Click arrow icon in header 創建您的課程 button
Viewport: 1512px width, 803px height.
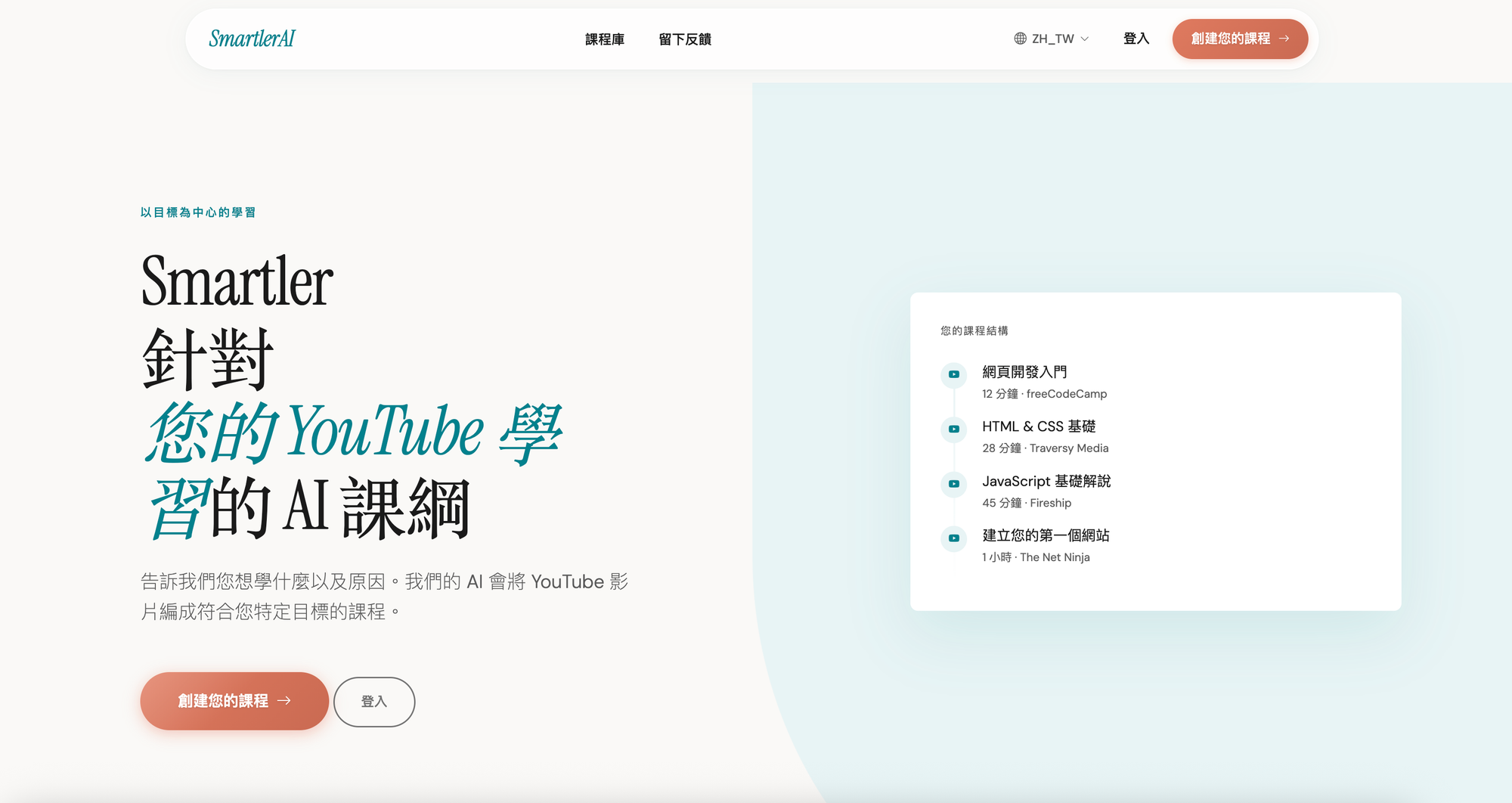pyautogui.click(x=1284, y=39)
